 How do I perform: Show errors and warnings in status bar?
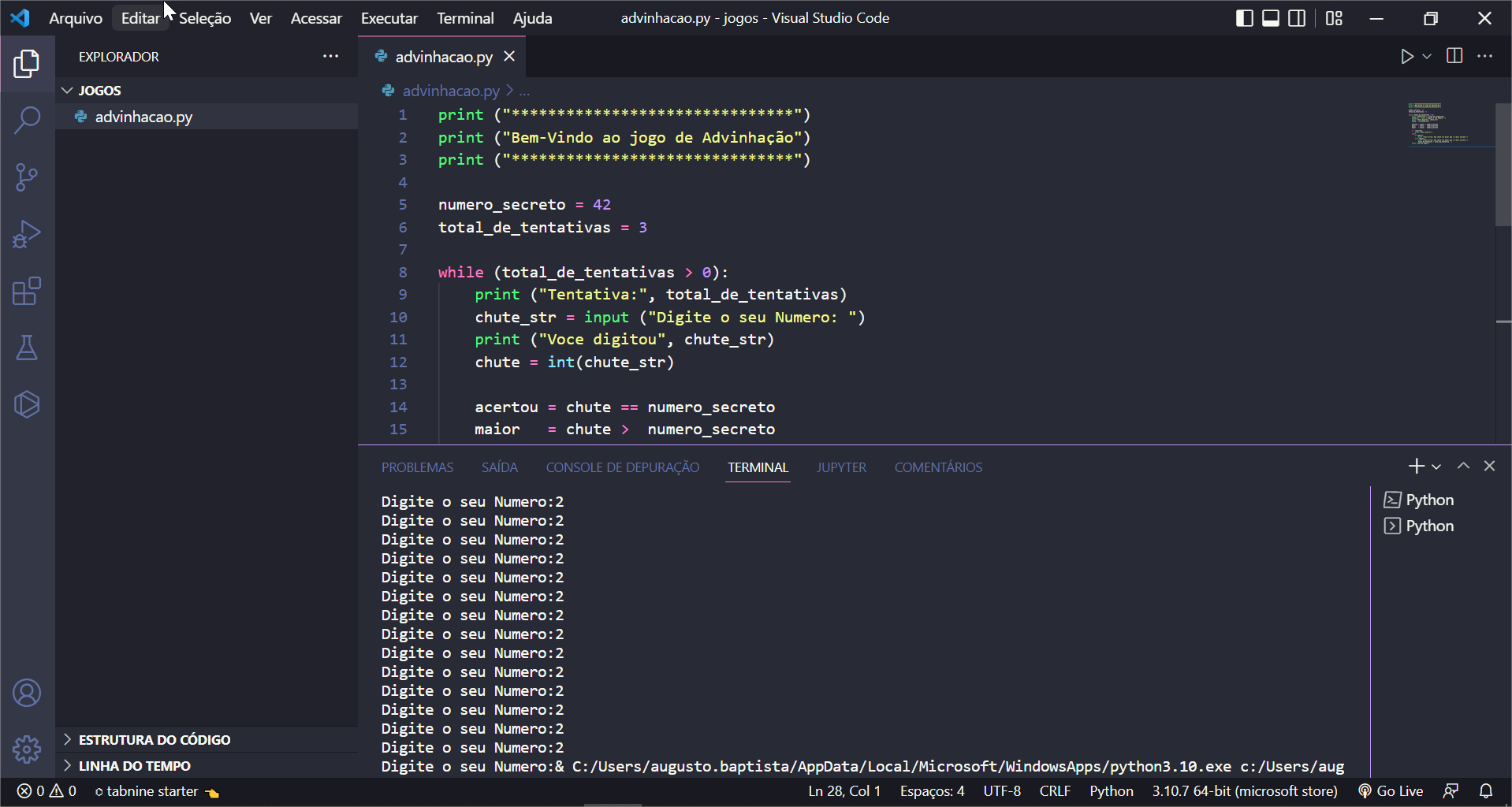coord(47,791)
